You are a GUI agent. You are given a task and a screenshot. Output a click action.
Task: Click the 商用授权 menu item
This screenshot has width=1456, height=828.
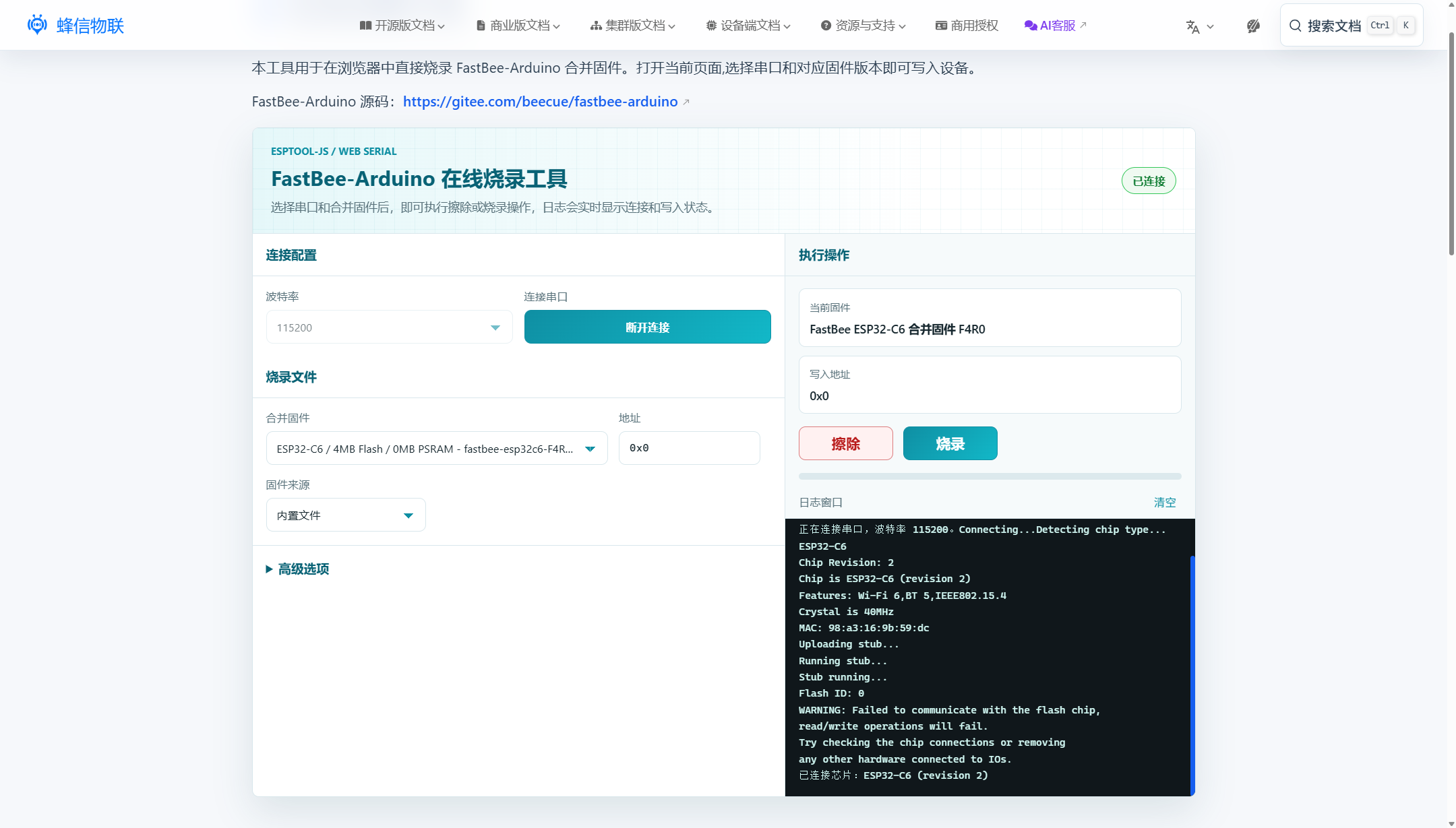click(967, 26)
